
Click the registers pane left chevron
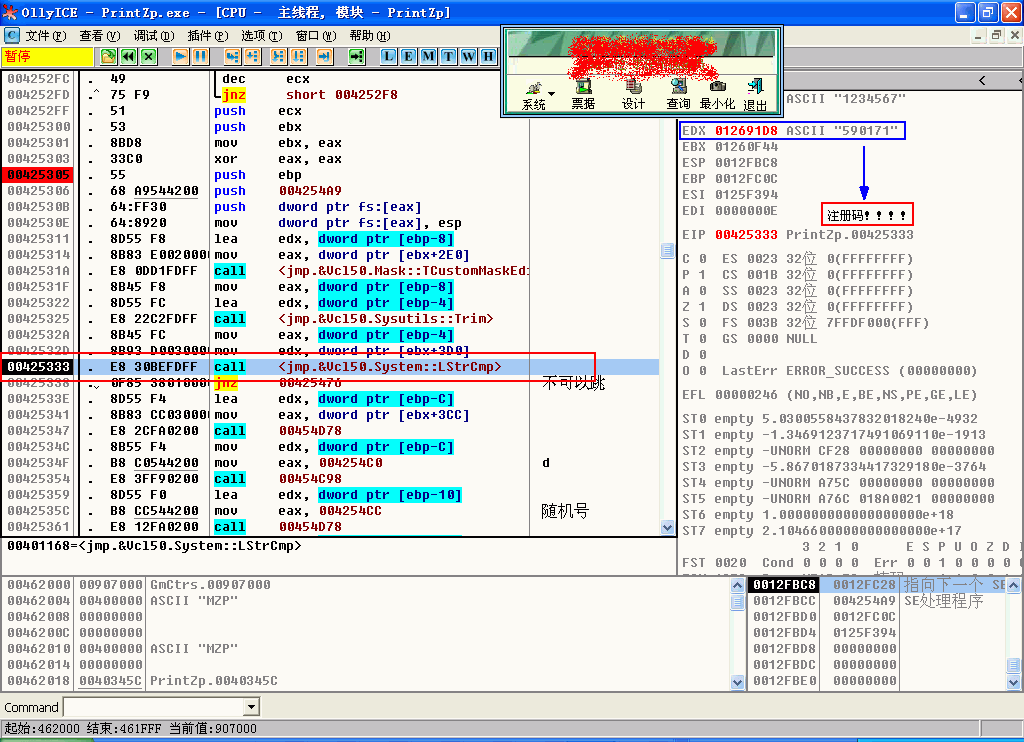(982, 80)
